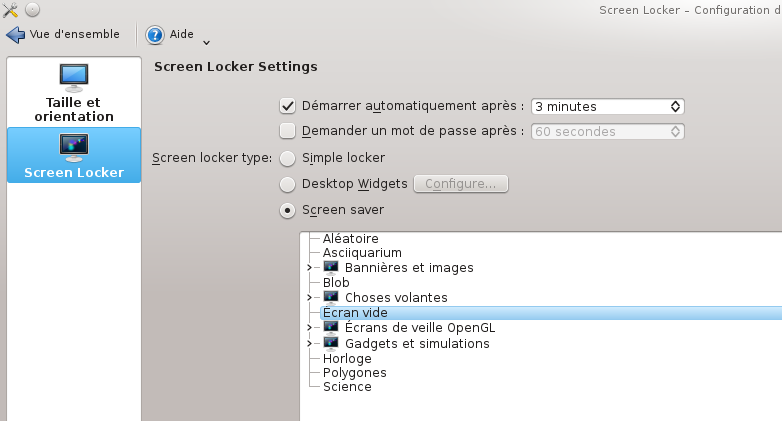Viewport: 782px width, 421px height.
Task: Enable Demander un mot de passe checkbox
Action: click(287, 131)
